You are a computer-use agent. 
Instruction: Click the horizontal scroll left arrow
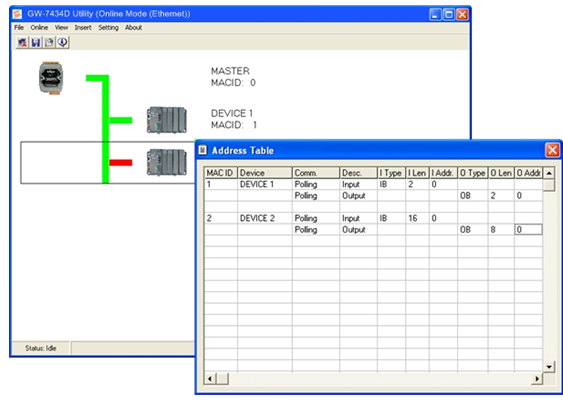210,379
